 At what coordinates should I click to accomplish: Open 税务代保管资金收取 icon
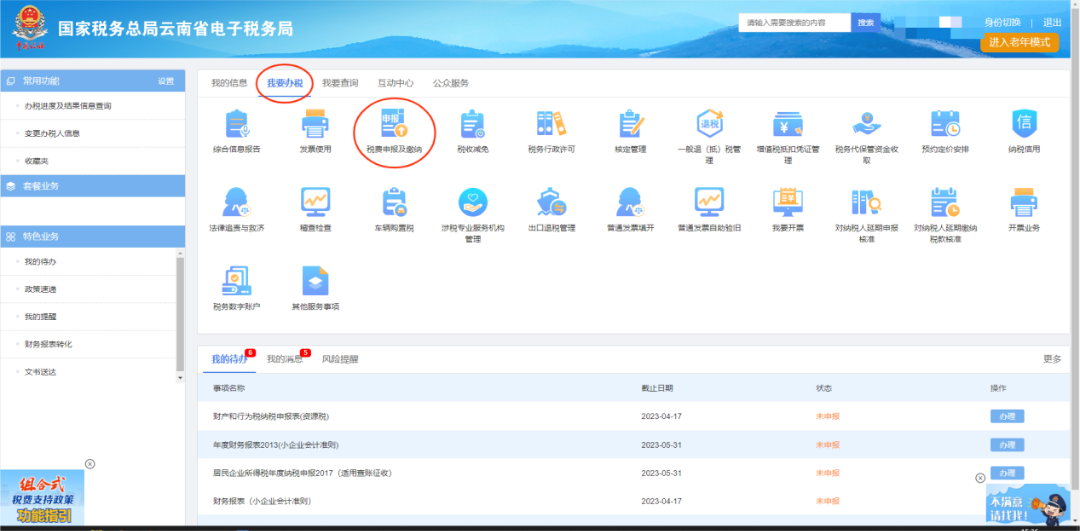[866, 124]
